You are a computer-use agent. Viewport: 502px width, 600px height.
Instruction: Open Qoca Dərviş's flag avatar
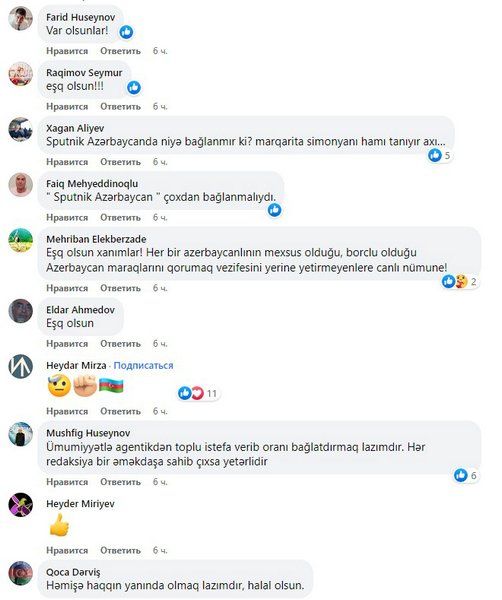(x=21, y=573)
